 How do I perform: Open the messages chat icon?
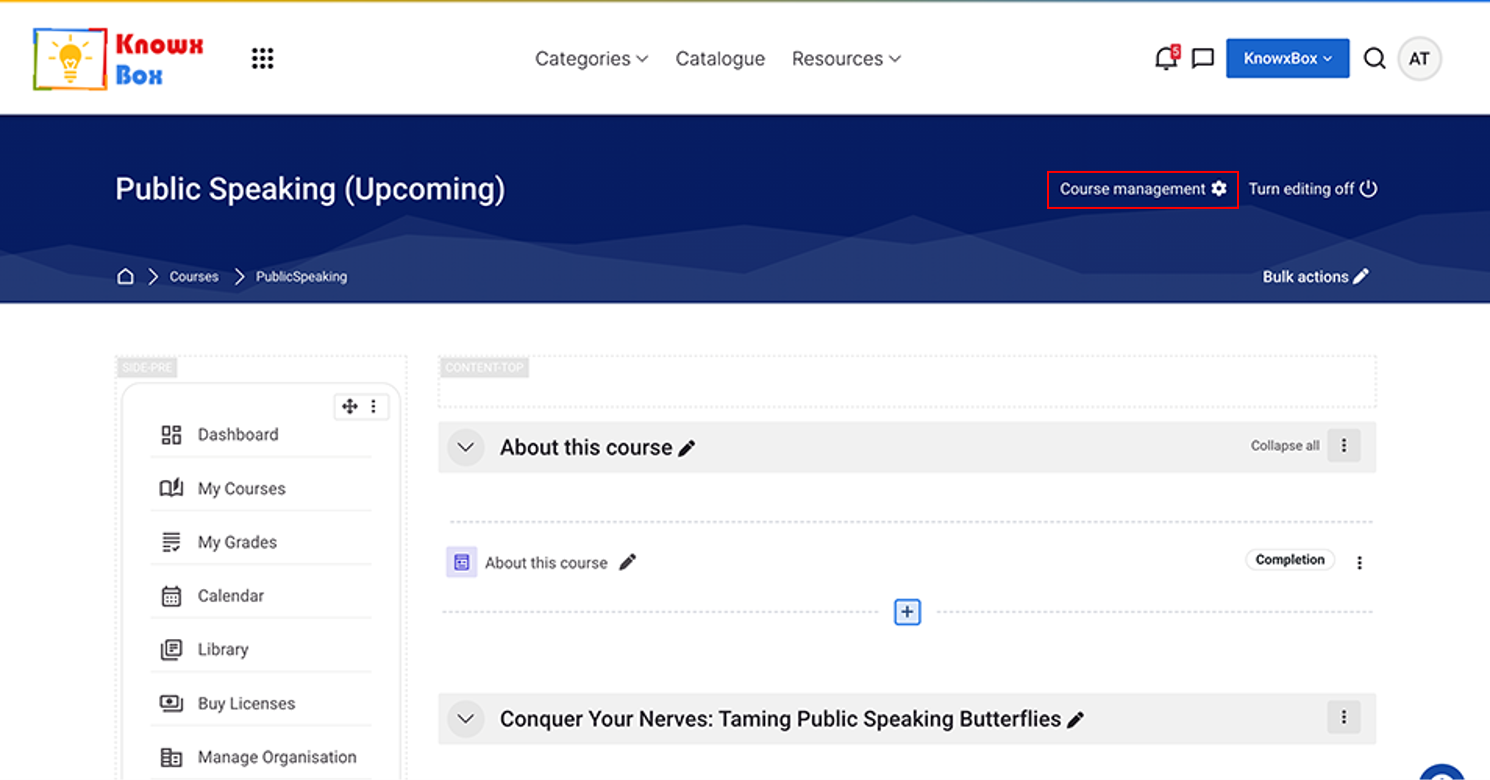[x=1203, y=59]
